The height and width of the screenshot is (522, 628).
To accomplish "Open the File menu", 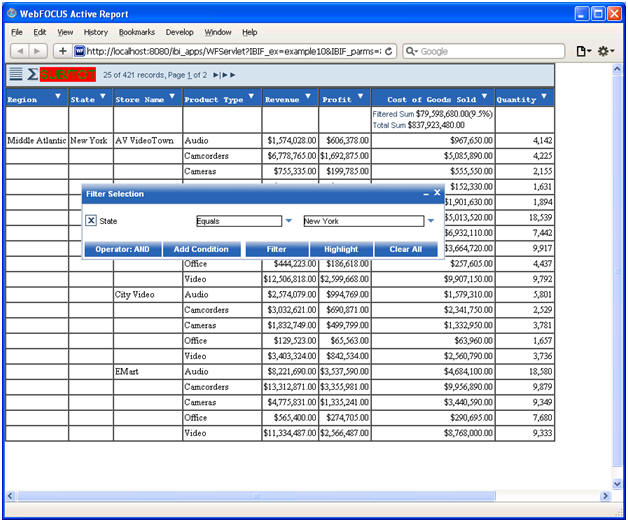I will (x=17, y=32).
